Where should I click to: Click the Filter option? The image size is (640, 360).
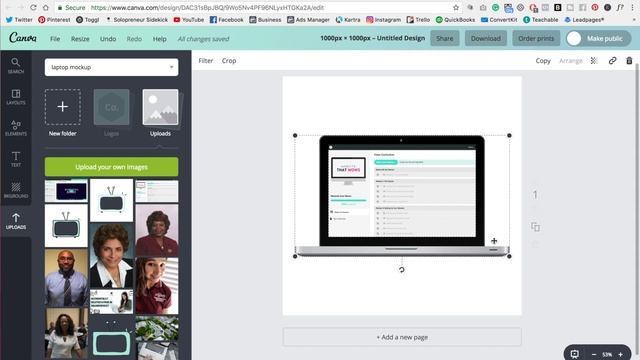[x=206, y=60]
